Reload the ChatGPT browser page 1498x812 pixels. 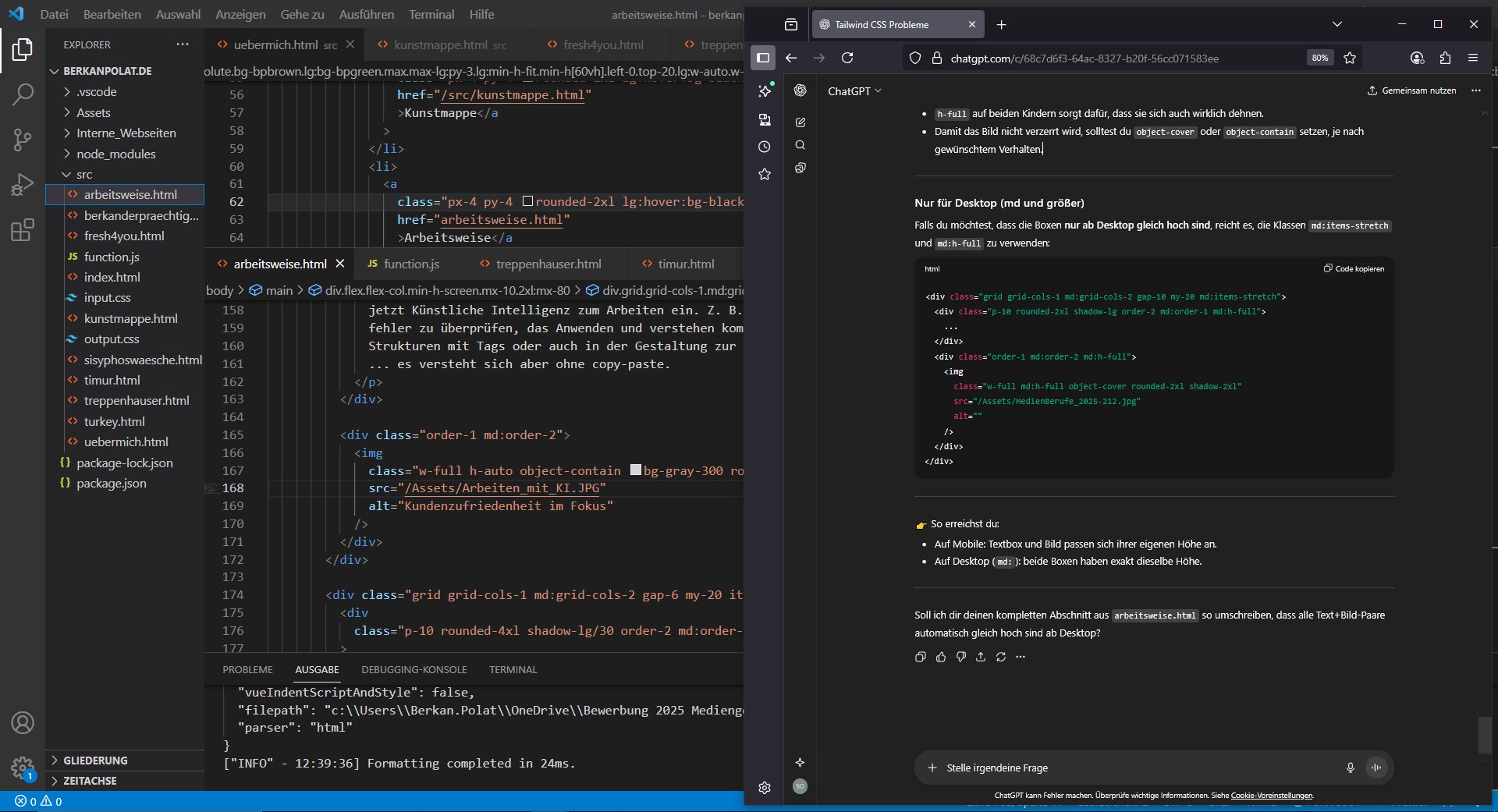(x=847, y=58)
